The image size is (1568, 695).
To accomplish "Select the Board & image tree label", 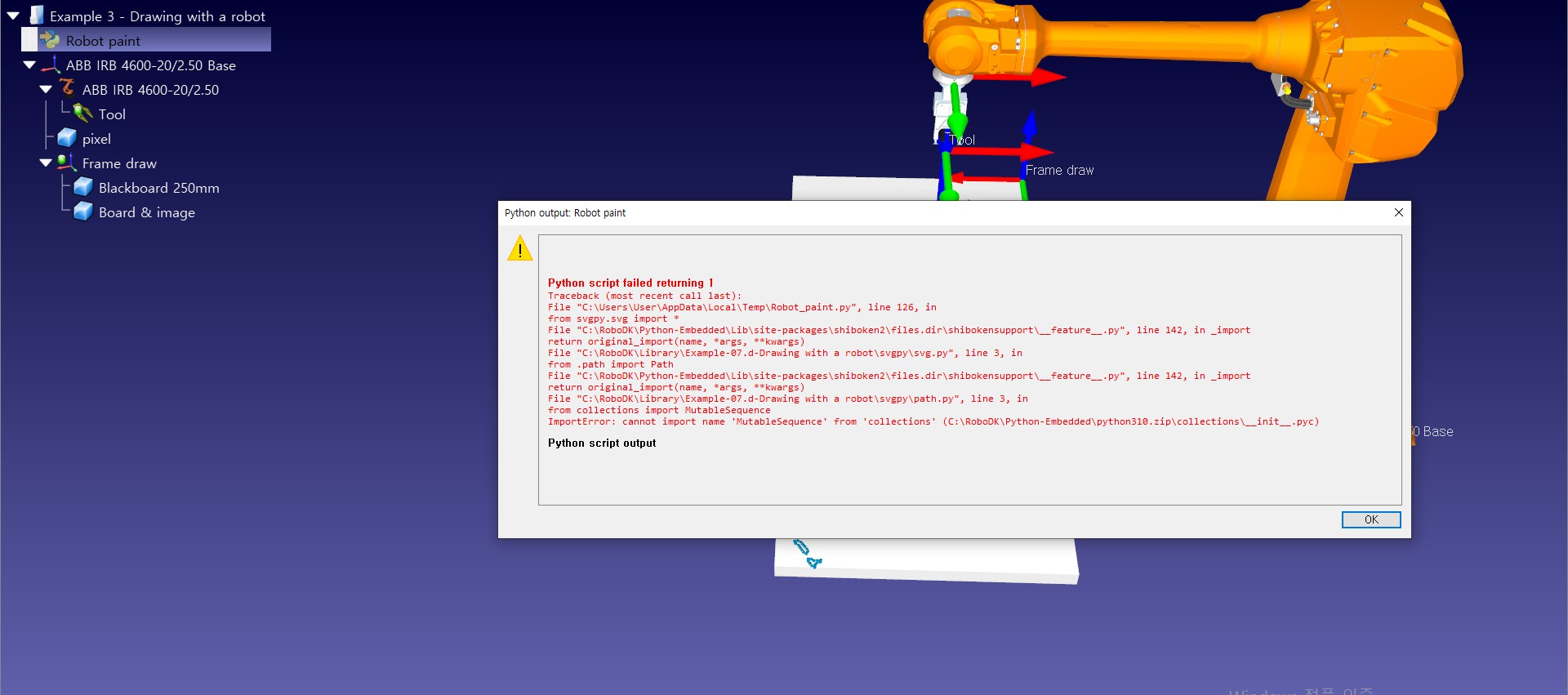I will click(146, 212).
